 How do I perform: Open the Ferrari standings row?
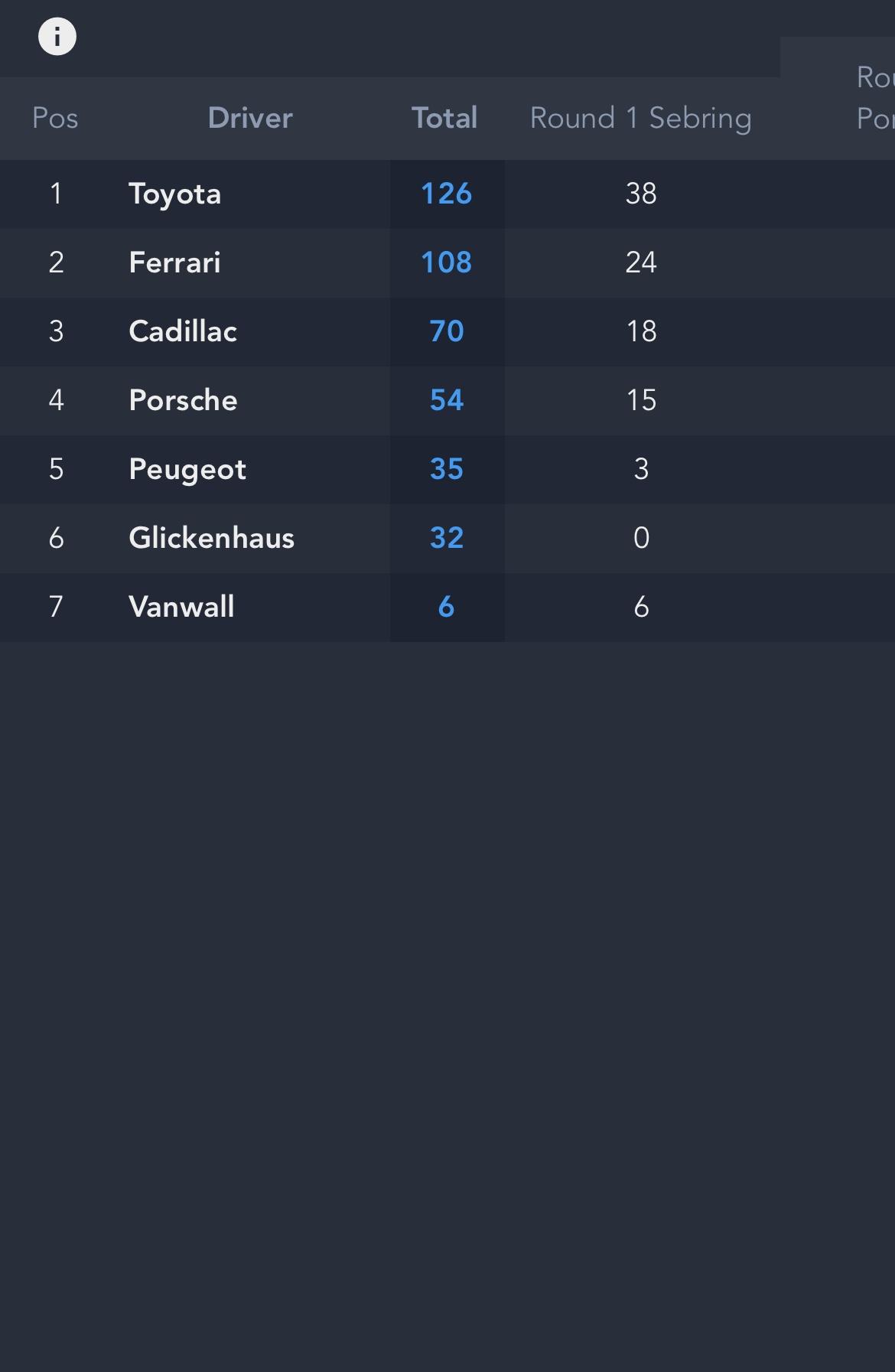tap(447, 262)
